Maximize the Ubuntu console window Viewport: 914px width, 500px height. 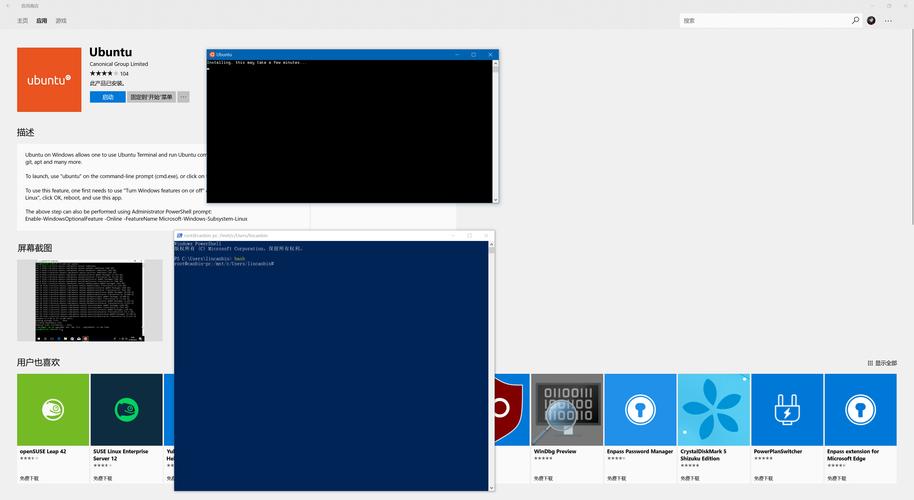click(473, 55)
